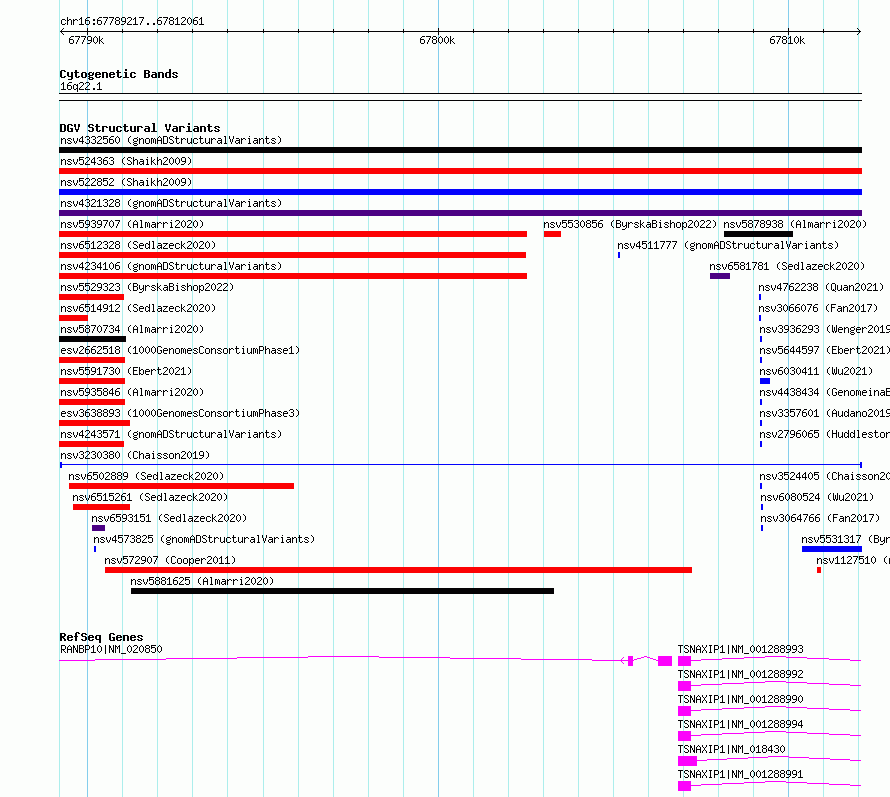Select nsv5529323 (ByrskaBishop2022) label
890x797 pixels.
pos(147,287)
